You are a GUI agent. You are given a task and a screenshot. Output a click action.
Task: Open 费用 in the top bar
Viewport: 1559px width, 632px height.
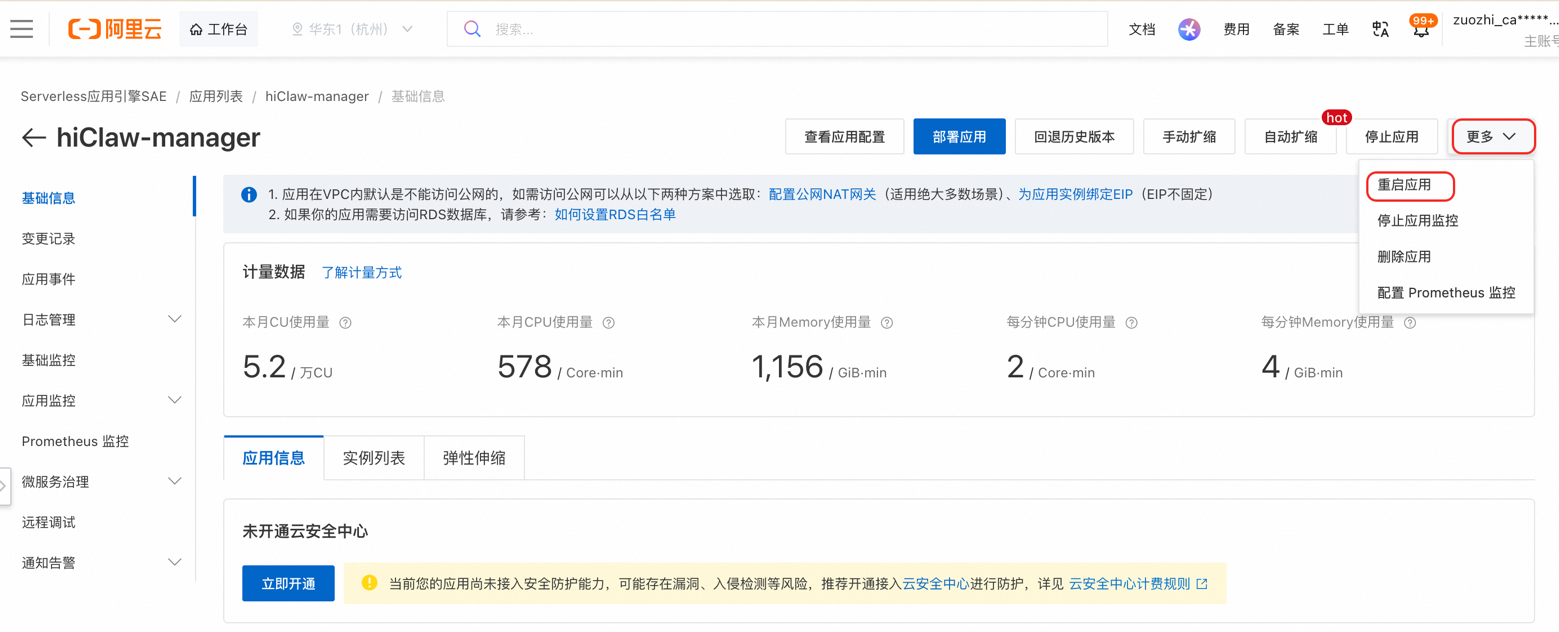(1237, 29)
